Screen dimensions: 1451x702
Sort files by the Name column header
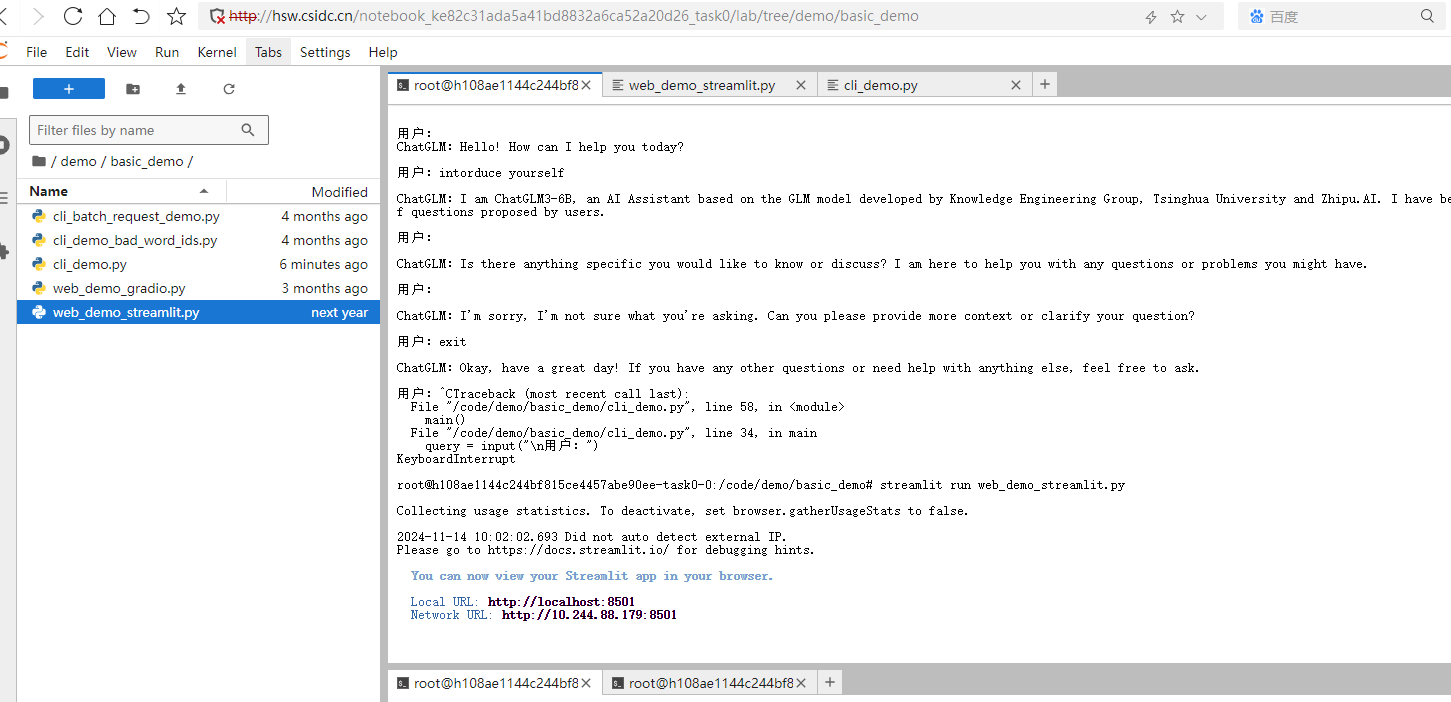click(49, 191)
